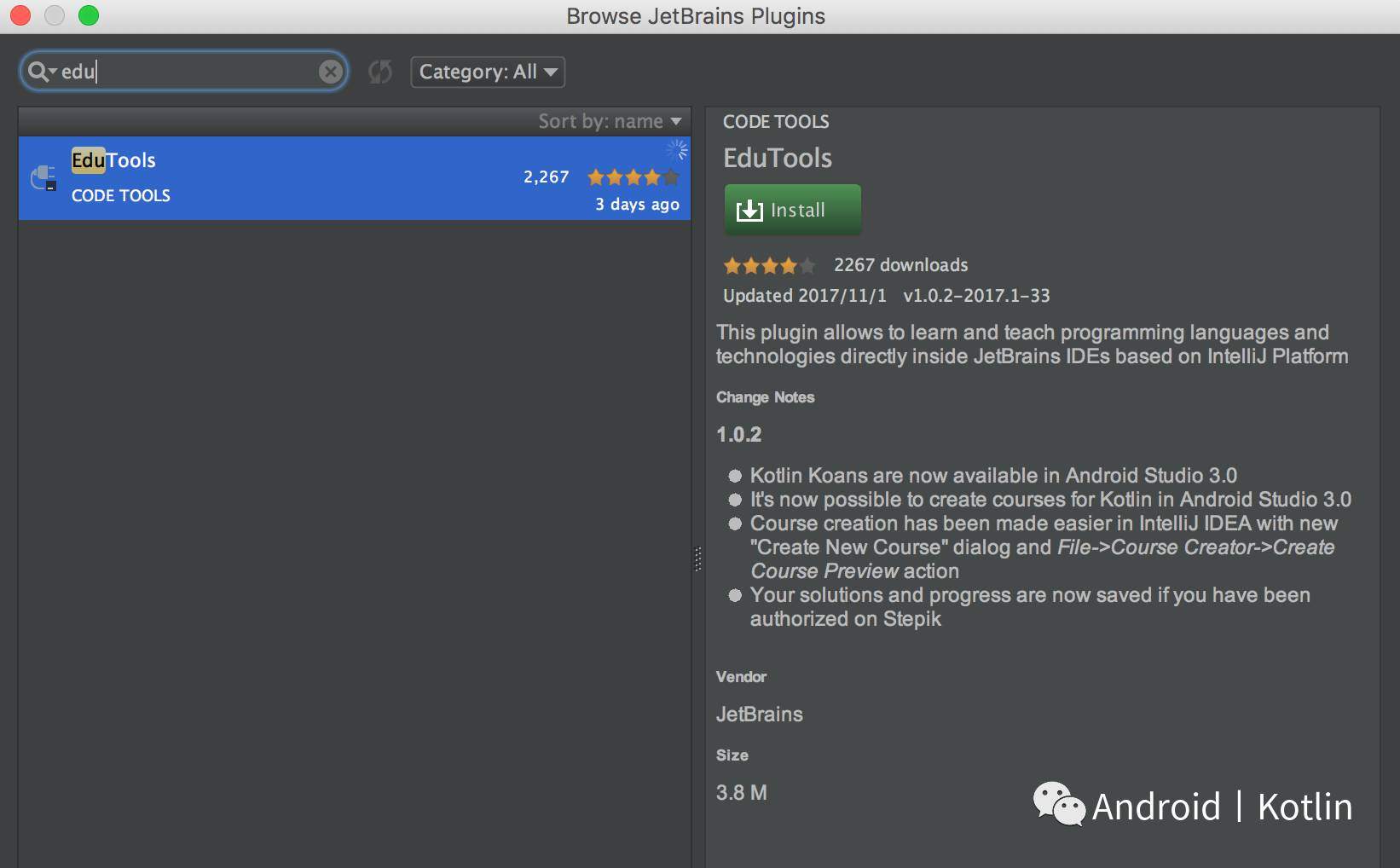Viewport: 1400px width, 868px height.
Task: Click the loading spinner in EduTools row
Action: (677, 151)
